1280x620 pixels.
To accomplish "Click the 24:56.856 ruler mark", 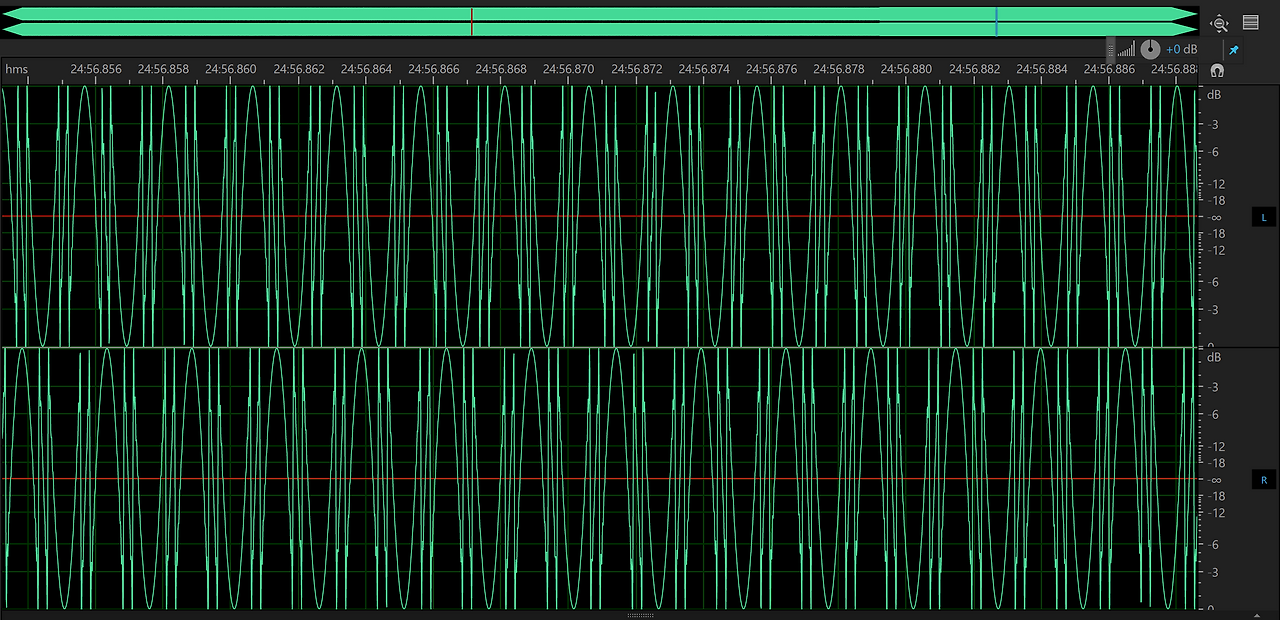I will 95,69.
